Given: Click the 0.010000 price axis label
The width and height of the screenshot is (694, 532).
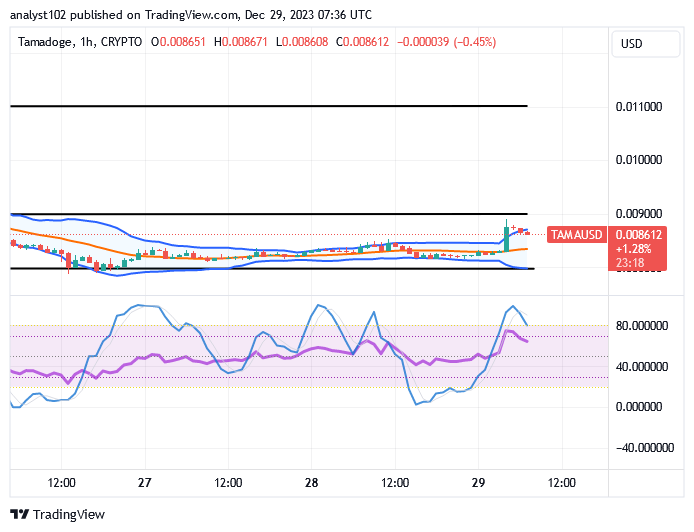Looking at the screenshot, I should pyautogui.click(x=639, y=160).
